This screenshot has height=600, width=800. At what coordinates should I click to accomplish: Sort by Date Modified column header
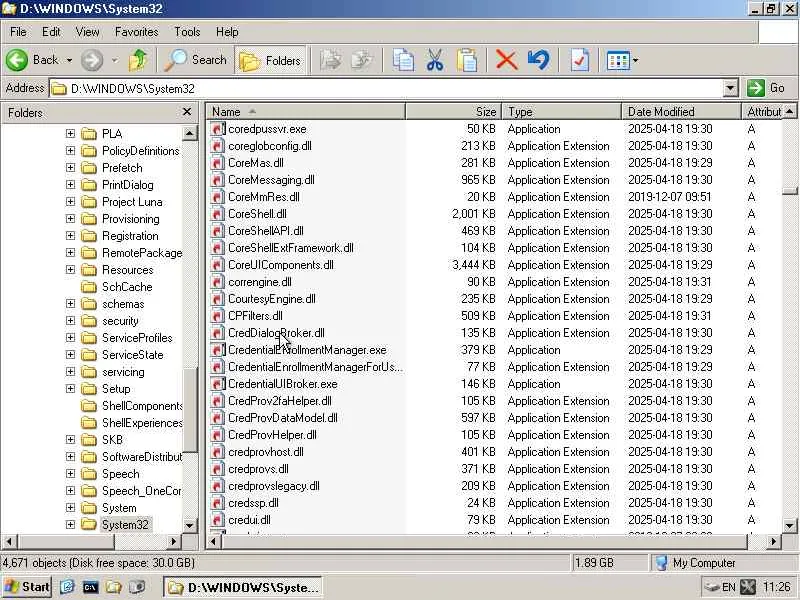(681, 111)
